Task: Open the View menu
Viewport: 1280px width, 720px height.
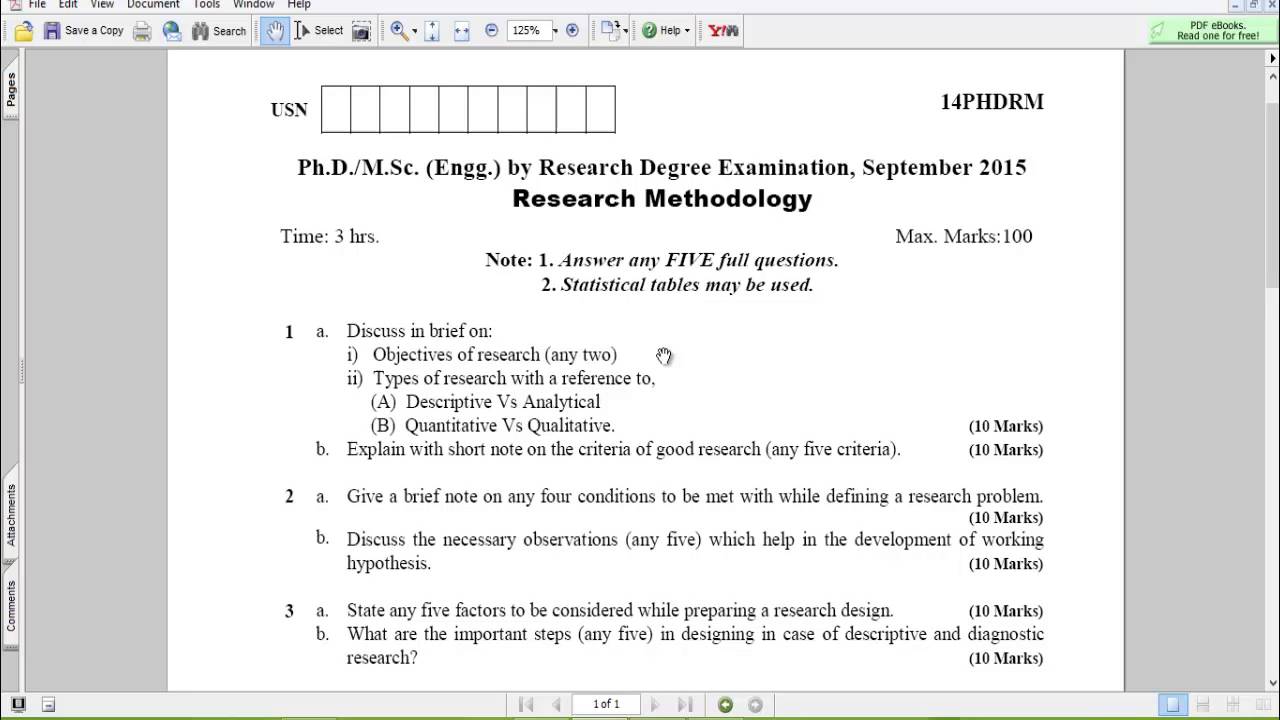Action: (x=102, y=5)
